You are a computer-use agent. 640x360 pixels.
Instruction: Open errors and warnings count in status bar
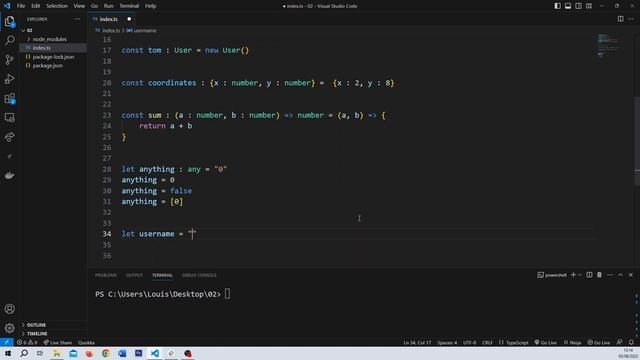[x=27, y=342]
